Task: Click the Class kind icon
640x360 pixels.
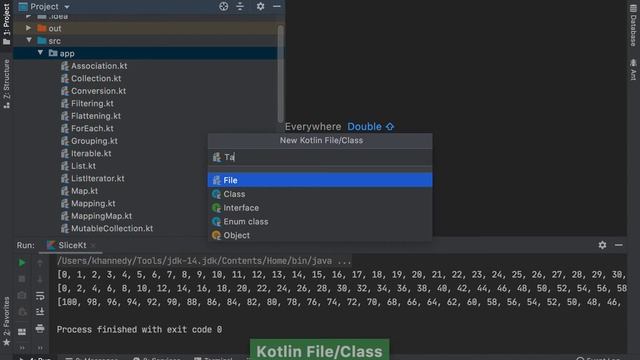Action: [x=216, y=194]
